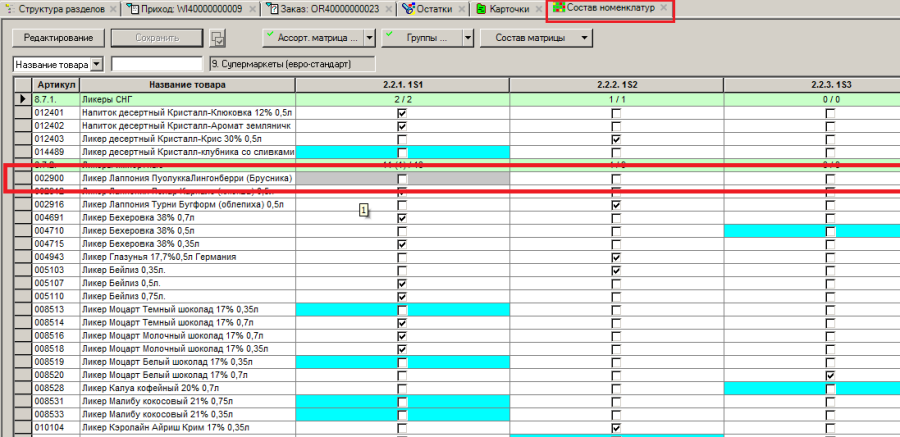Viewport: 900px width, 437px height.
Task: Uncheck 1S2 for Ликер Бейлиз 0,35л.
Action: [x=616, y=270]
